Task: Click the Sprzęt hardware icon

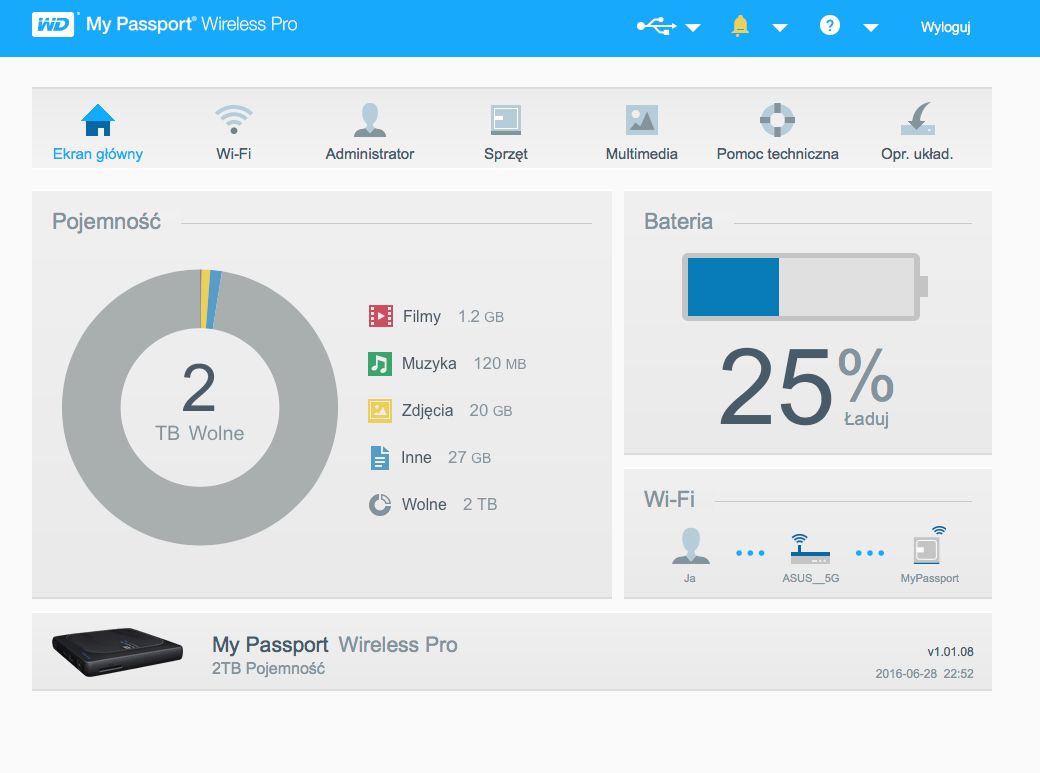Action: tap(505, 120)
